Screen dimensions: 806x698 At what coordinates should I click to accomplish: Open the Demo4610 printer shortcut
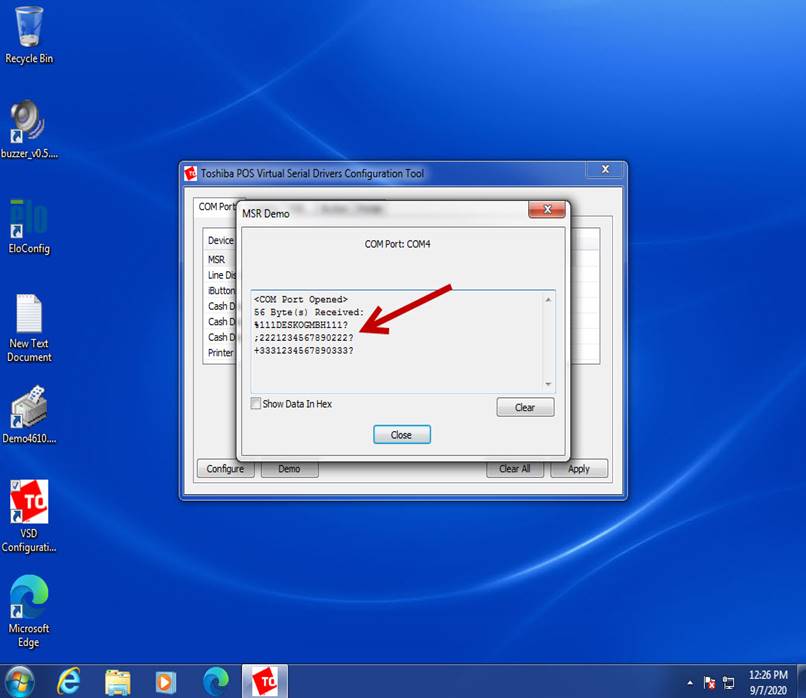29,410
